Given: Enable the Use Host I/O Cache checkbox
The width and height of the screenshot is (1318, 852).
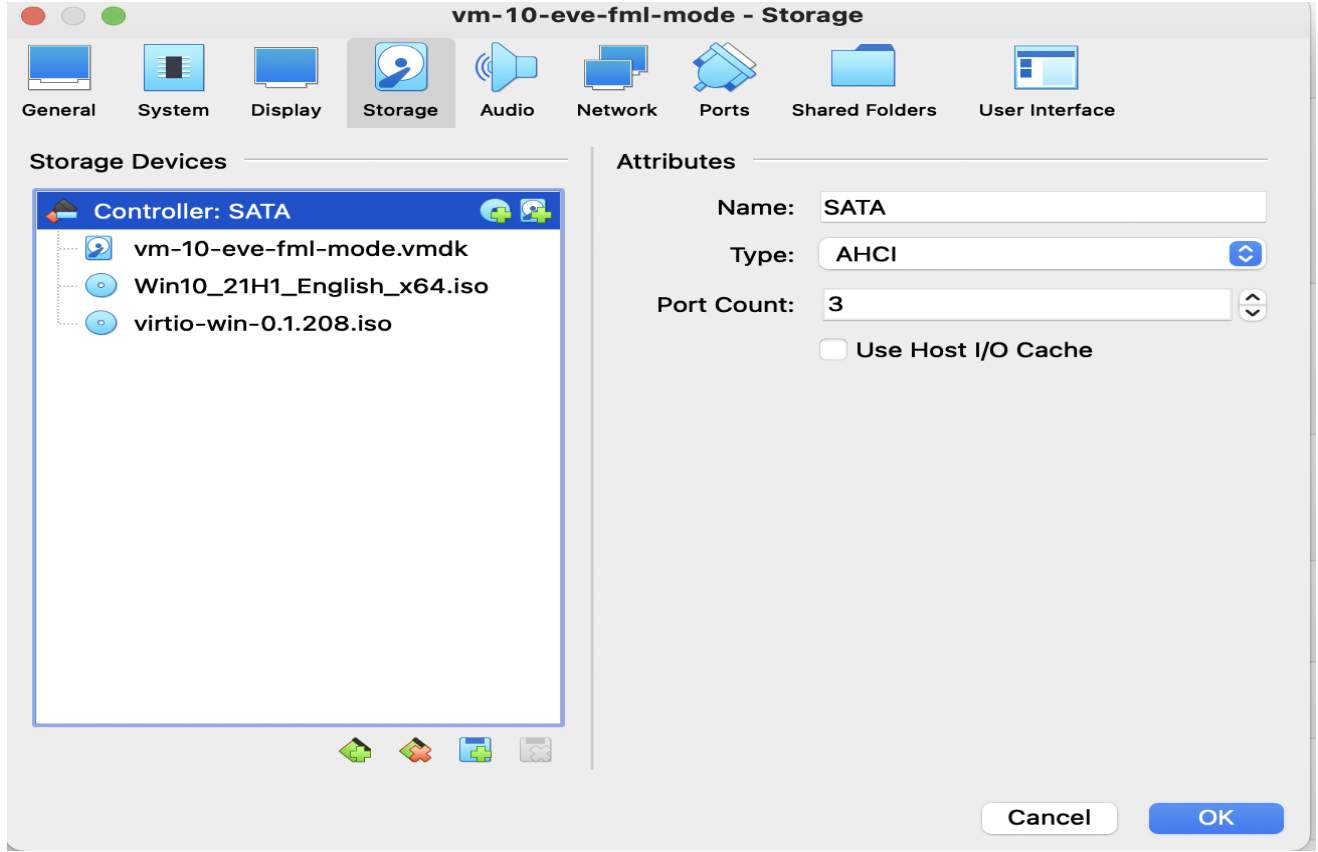Looking at the screenshot, I should pyautogui.click(x=835, y=350).
